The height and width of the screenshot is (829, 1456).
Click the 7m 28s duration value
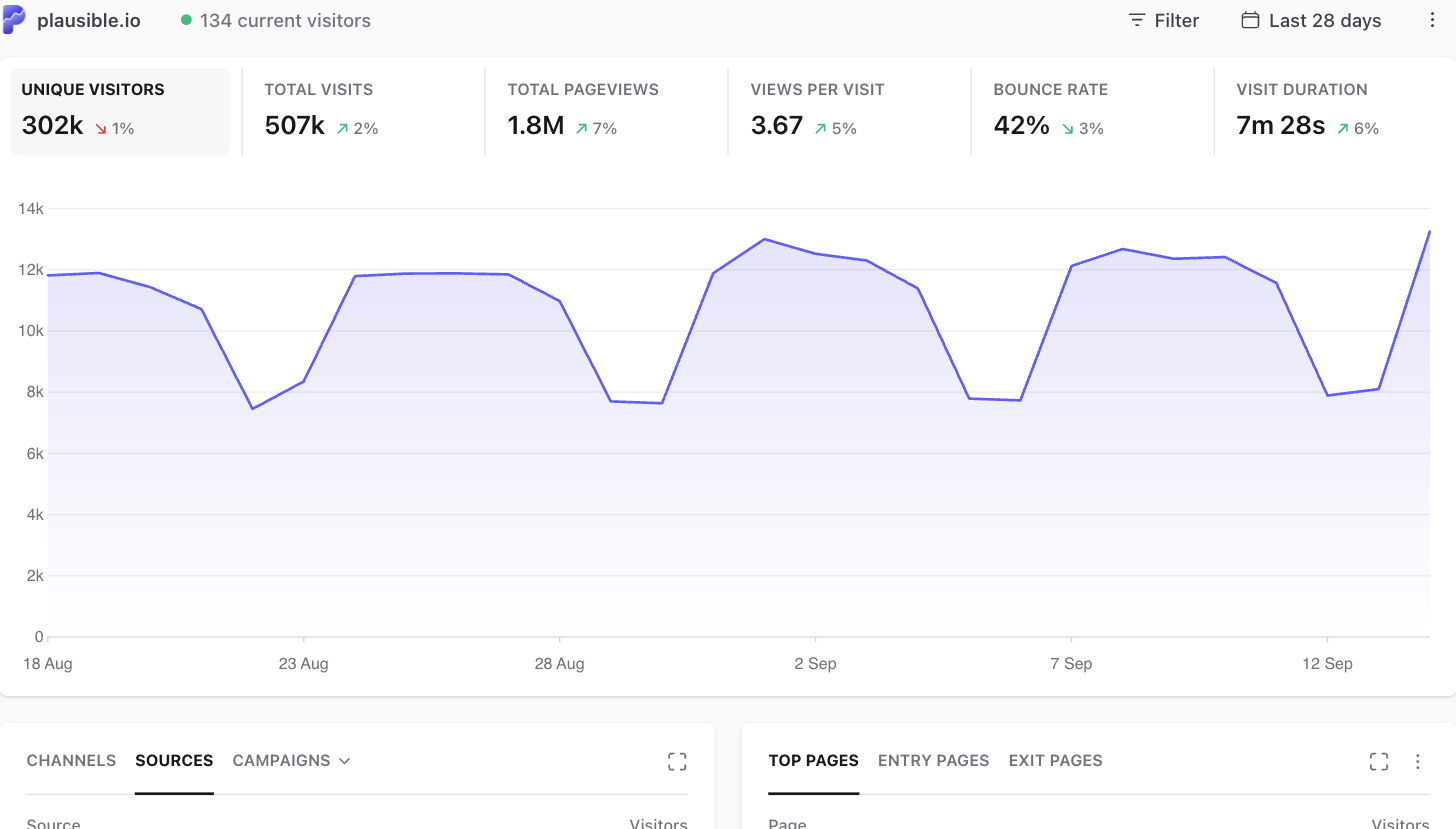point(1281,126)
